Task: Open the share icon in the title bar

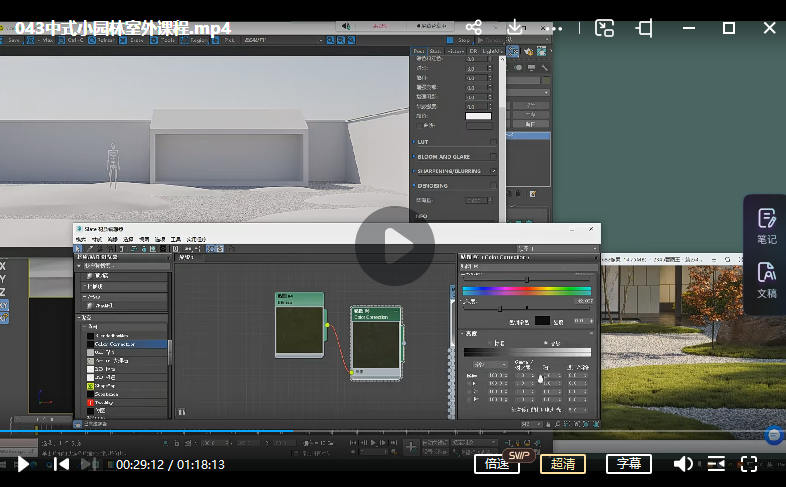Action: (474, 28)
